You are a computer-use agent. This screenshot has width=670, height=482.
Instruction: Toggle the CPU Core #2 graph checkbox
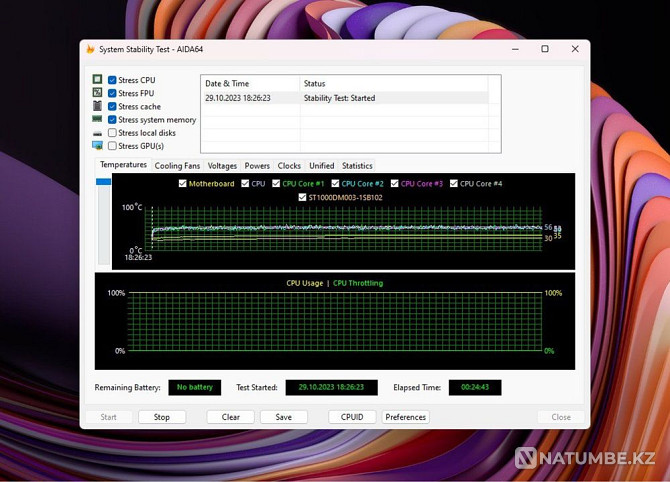coord(335,183)
